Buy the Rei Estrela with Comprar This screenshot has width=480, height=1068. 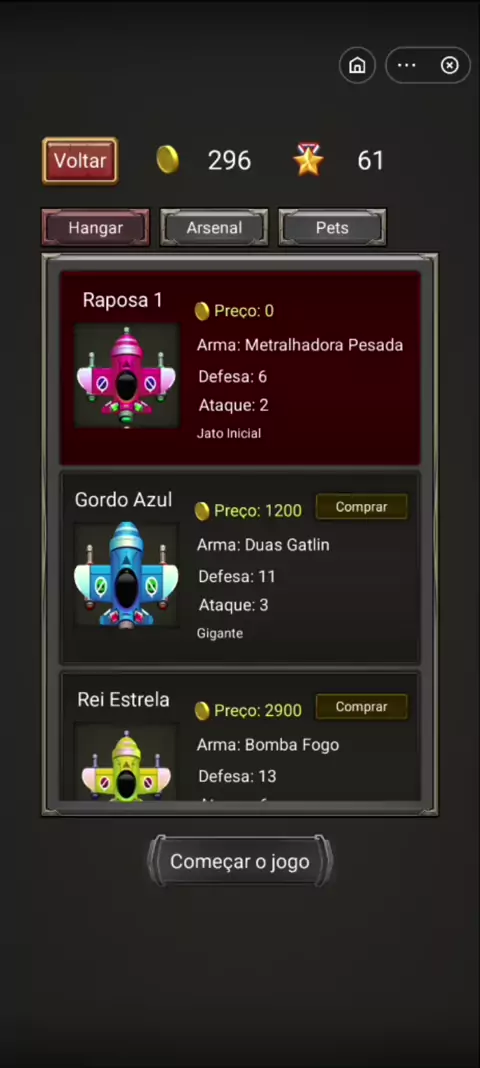tap(362, 707)
